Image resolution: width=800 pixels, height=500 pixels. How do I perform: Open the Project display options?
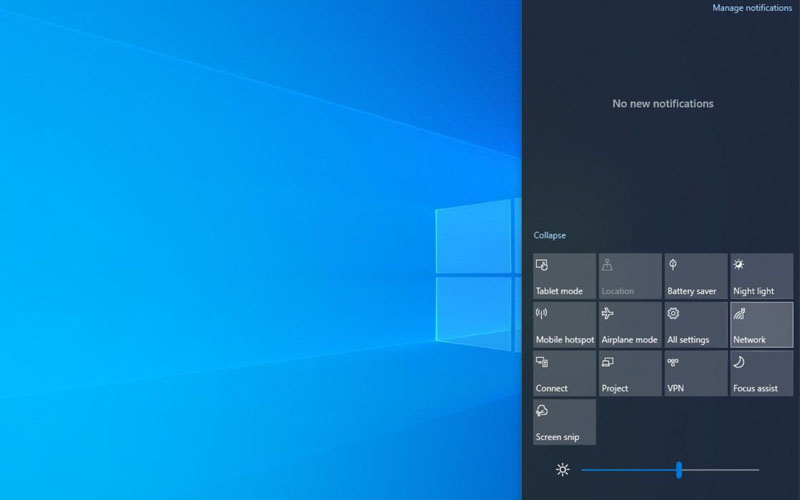pos(630,373)
